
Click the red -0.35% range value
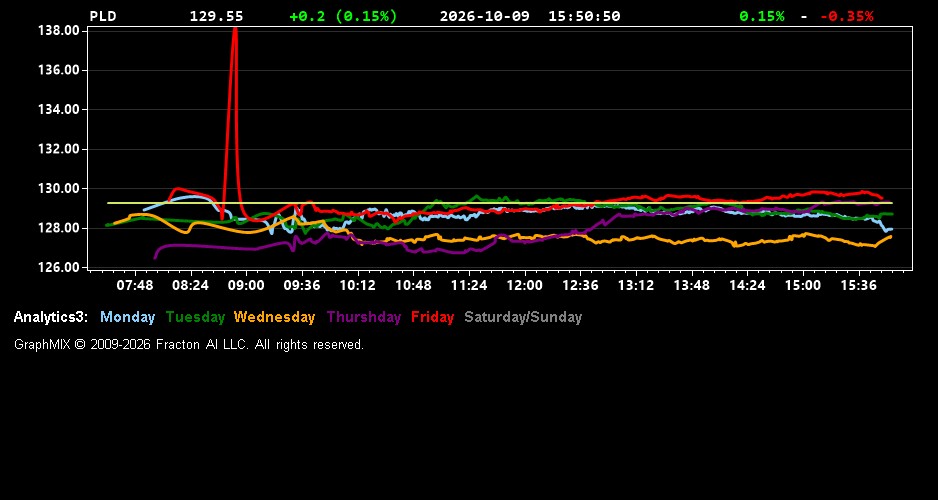click(x=846, y=17)
